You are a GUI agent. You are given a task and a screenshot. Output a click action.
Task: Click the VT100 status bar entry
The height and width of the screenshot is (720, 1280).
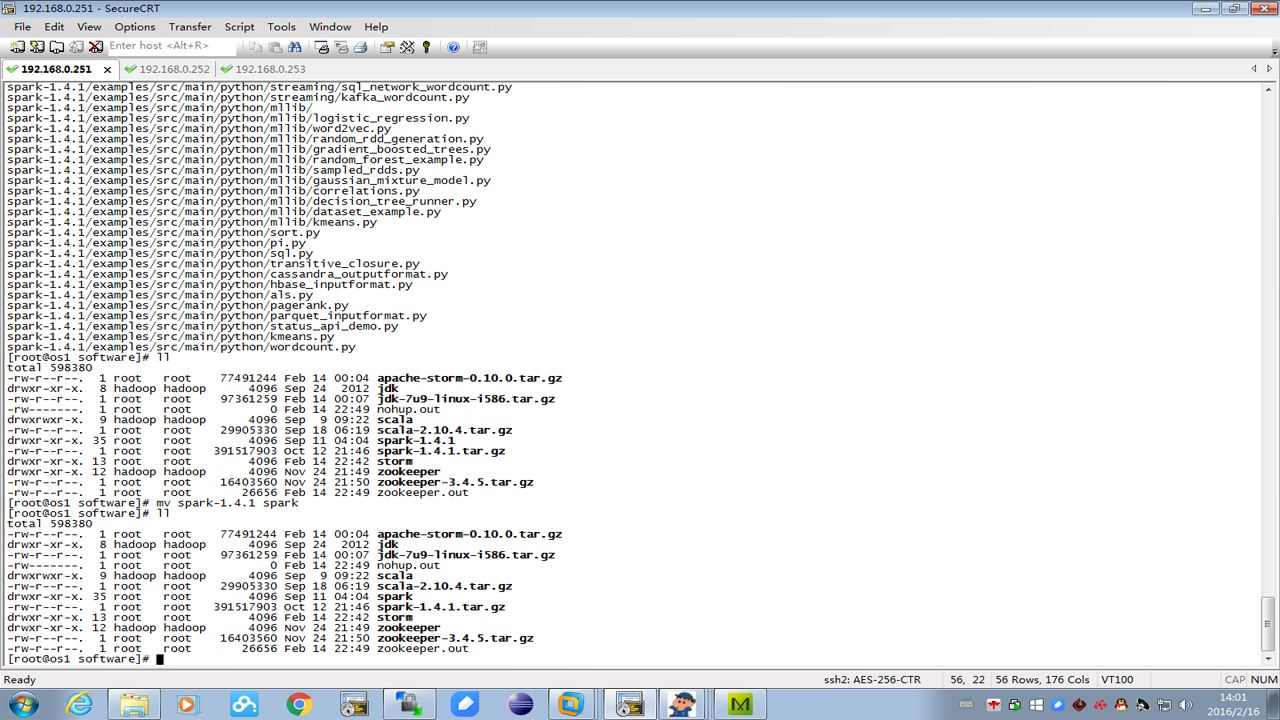coord(1117,680)
